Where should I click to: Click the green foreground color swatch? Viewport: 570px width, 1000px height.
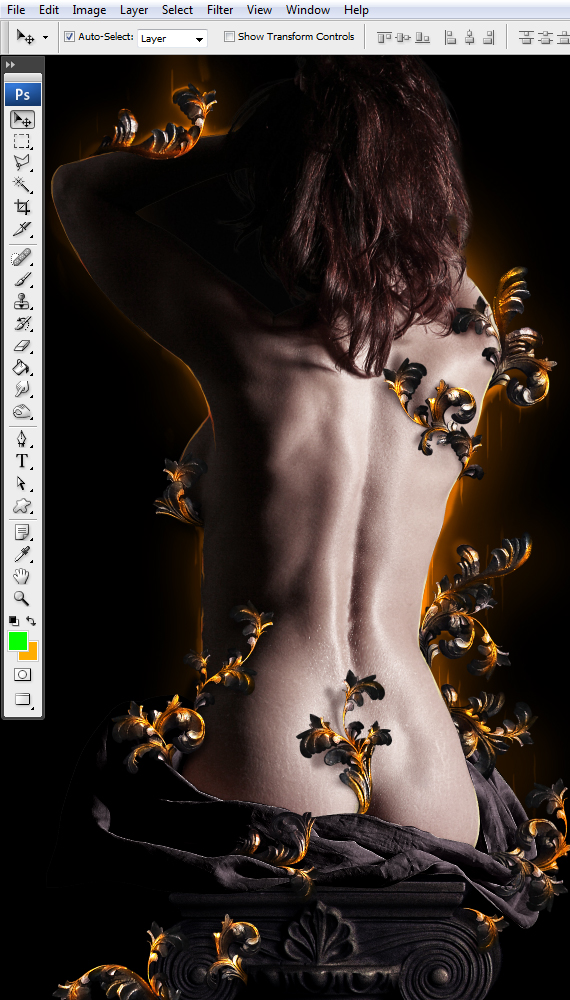click(x=17, y=641)
